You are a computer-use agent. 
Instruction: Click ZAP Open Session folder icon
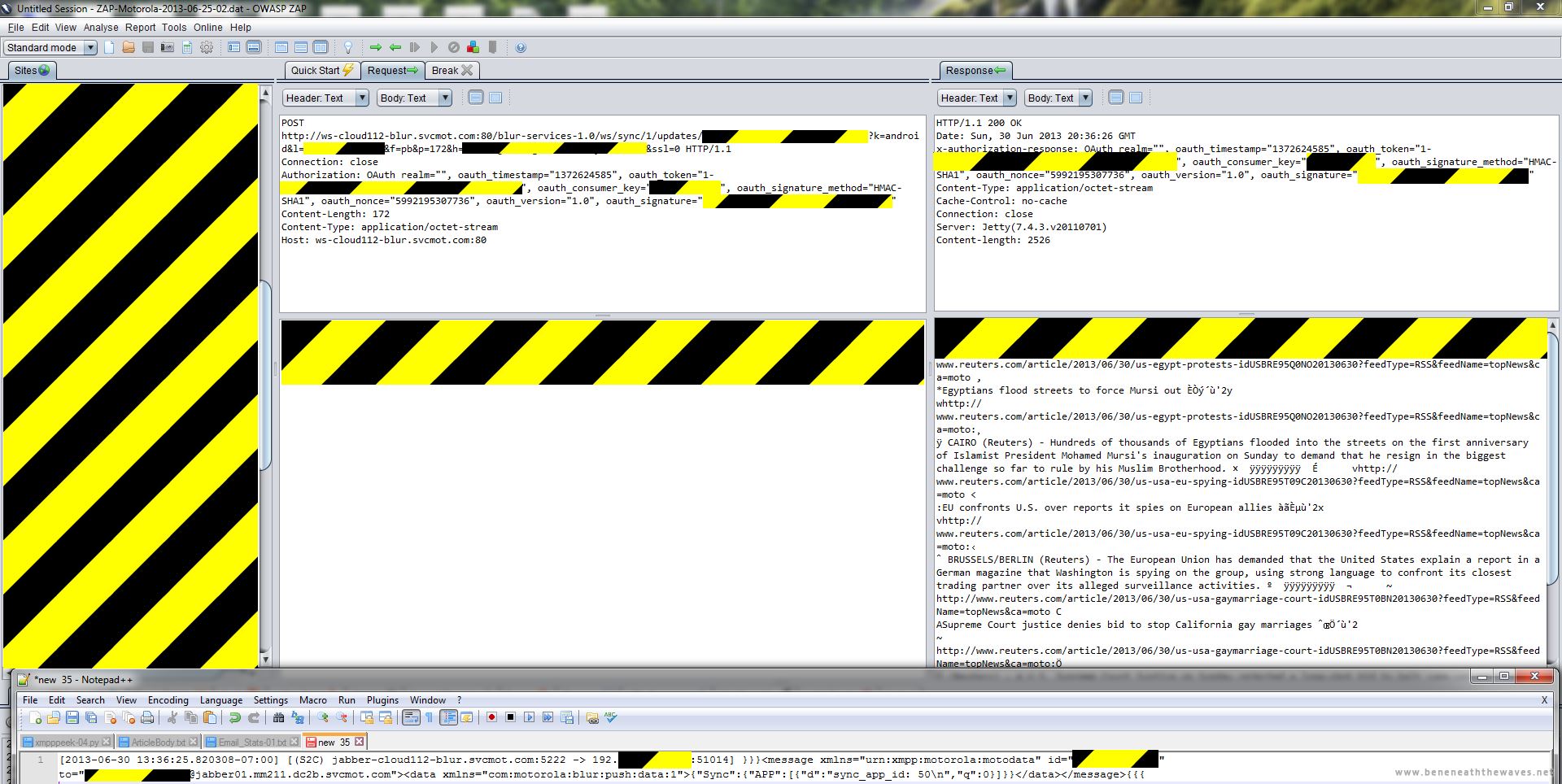129,47
